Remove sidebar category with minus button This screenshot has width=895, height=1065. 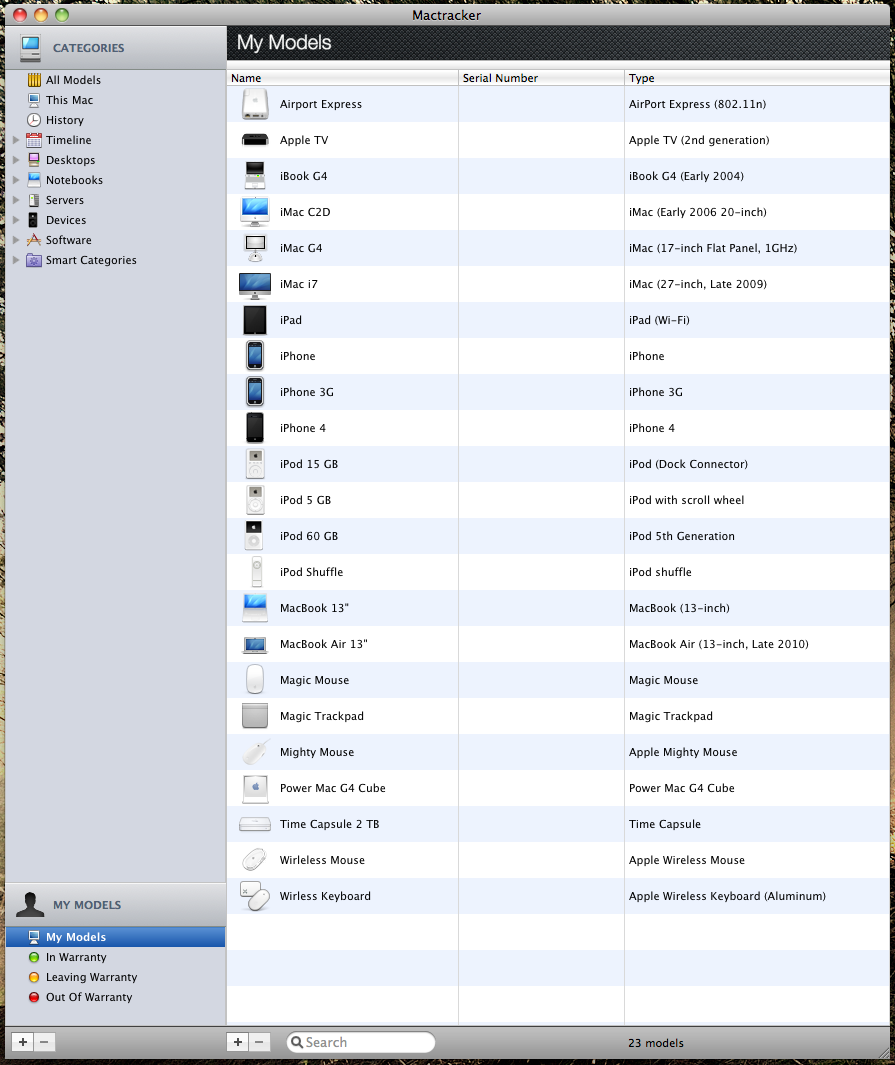pyautogui.click(x=45, y=1042)
